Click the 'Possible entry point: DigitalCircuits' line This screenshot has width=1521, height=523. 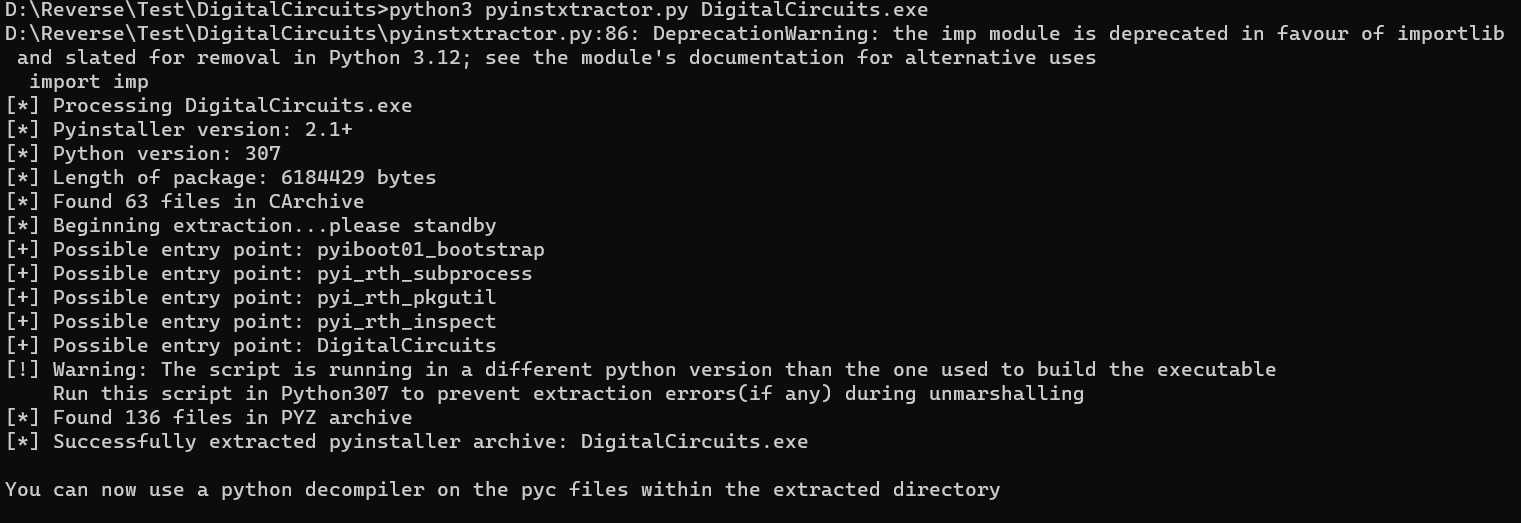point(274,346)
